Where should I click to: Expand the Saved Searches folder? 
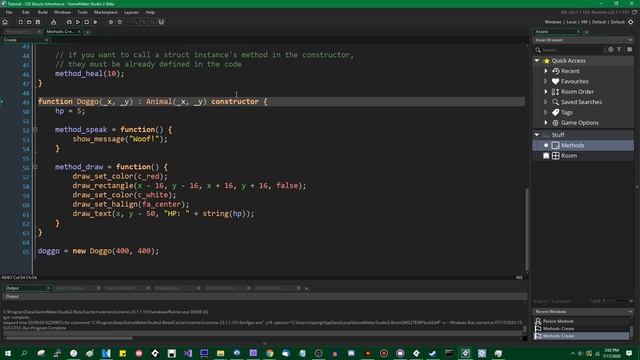coord(546,102)
